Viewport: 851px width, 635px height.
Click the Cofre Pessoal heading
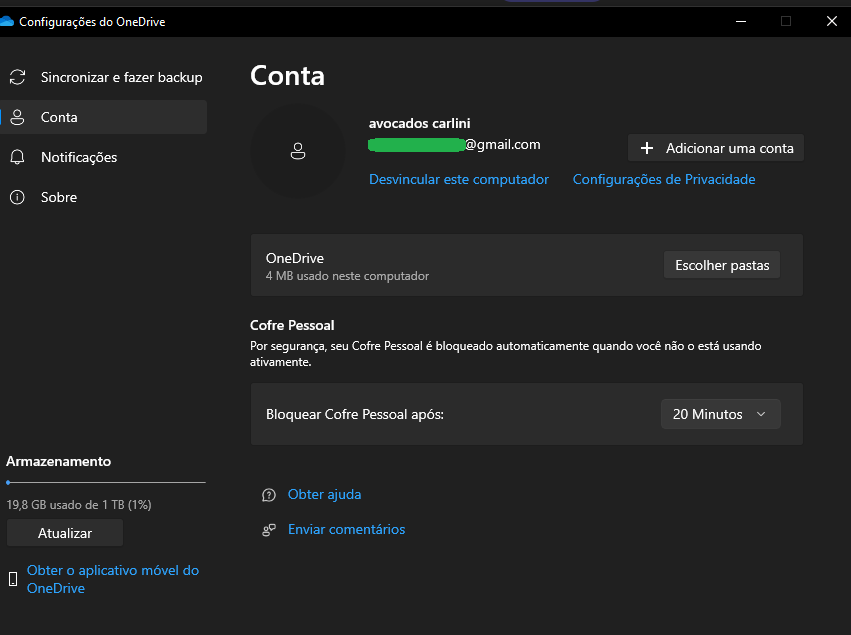pyautogui.click(x=292, y=325)
